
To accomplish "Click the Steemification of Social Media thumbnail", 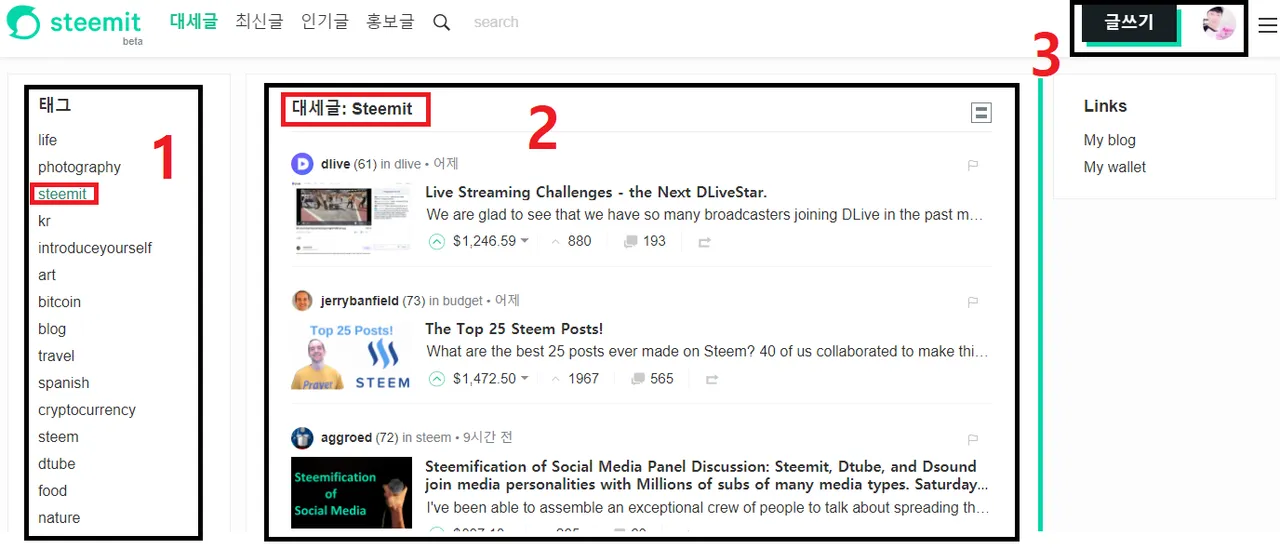I will (x=351, y=493).
